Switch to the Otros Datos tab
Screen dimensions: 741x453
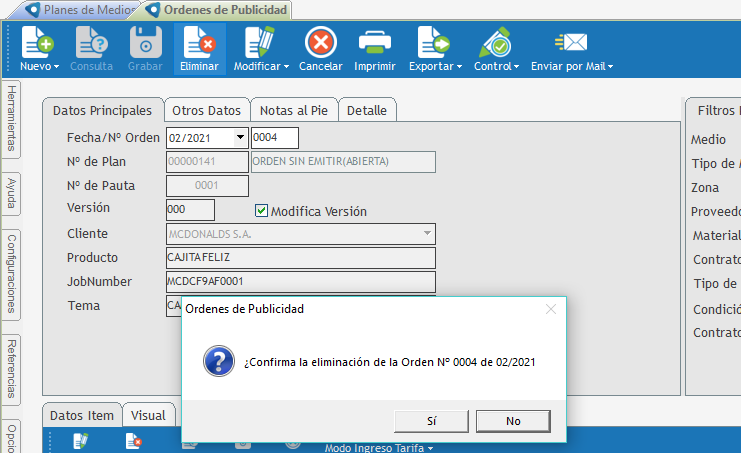click(x=206, y=110)
